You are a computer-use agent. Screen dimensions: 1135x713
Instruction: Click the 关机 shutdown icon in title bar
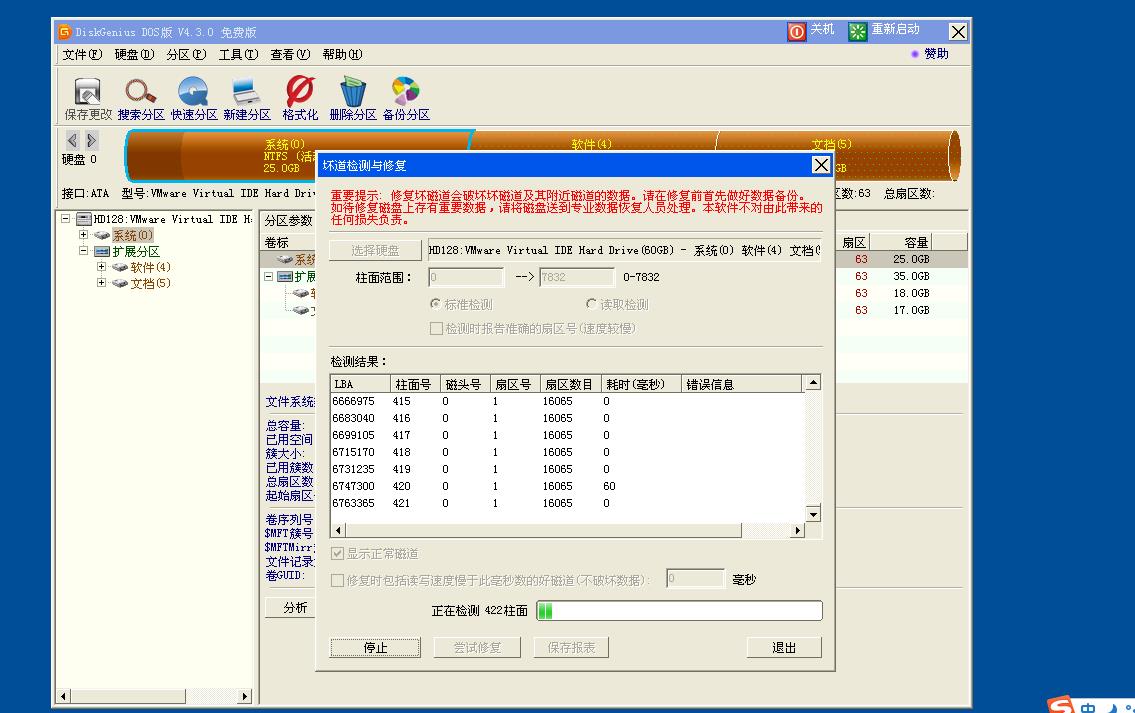click(x=796, y=31)
